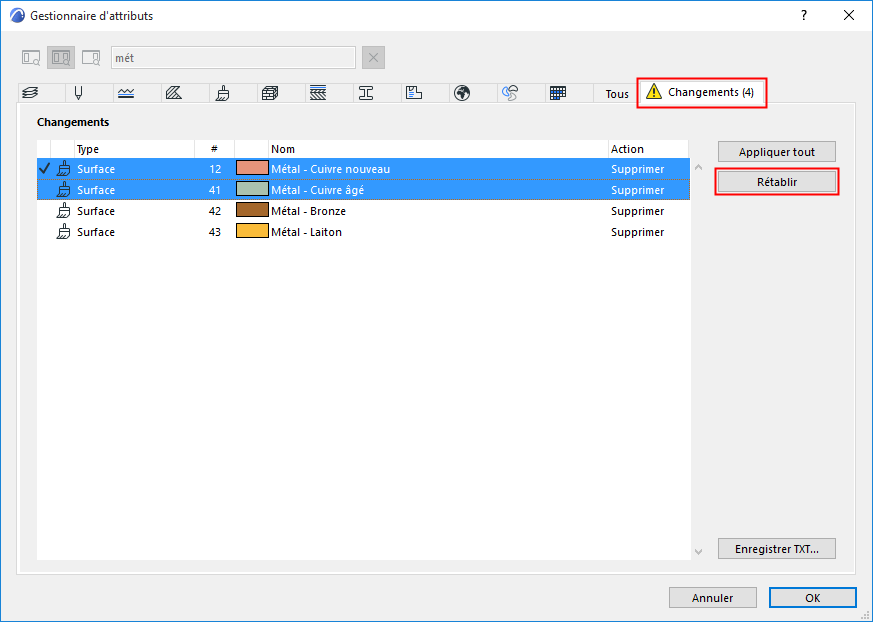Select the Changements (4) tab

(702, 92)
